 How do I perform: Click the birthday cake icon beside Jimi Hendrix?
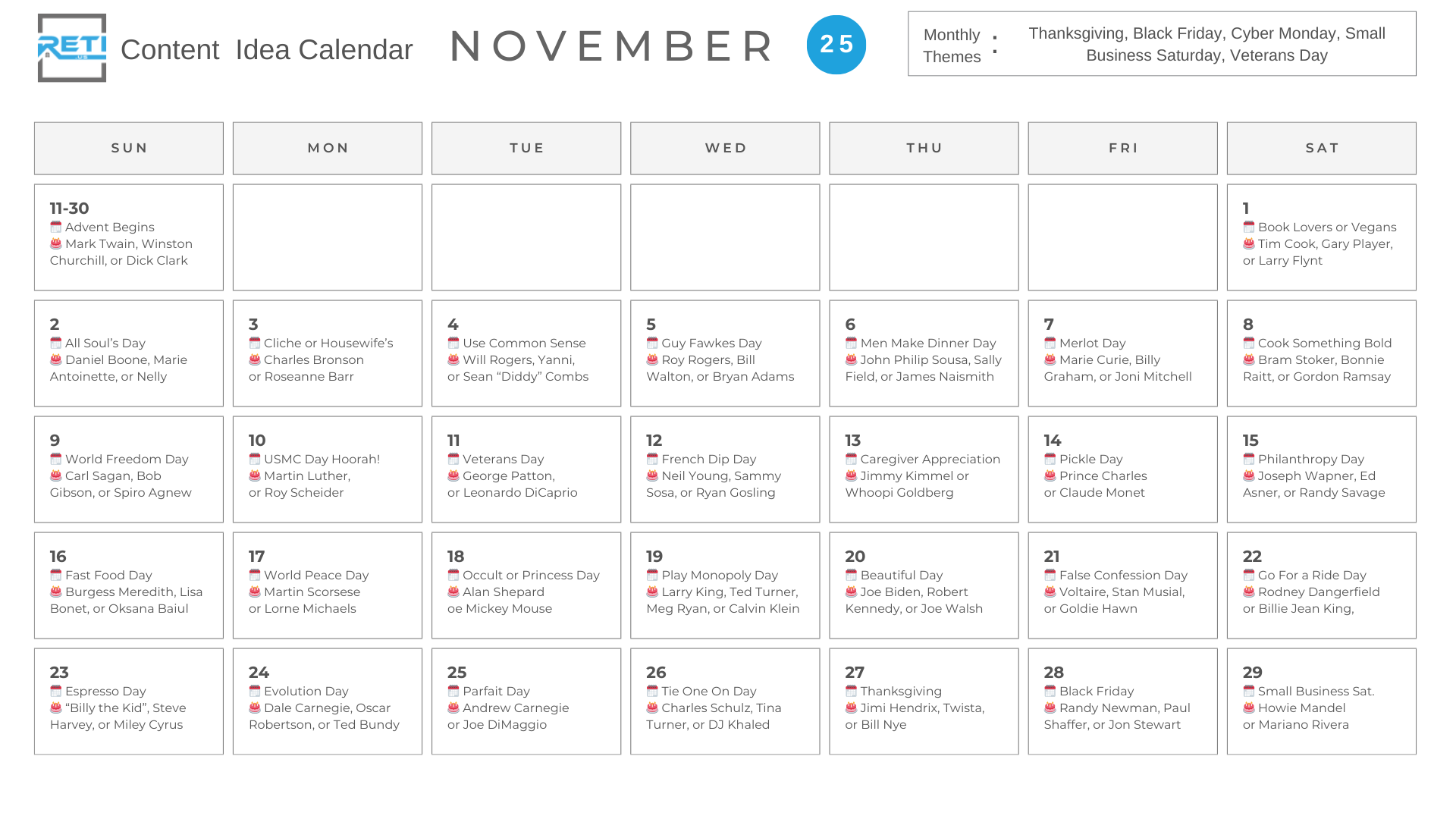pos(851,708)
